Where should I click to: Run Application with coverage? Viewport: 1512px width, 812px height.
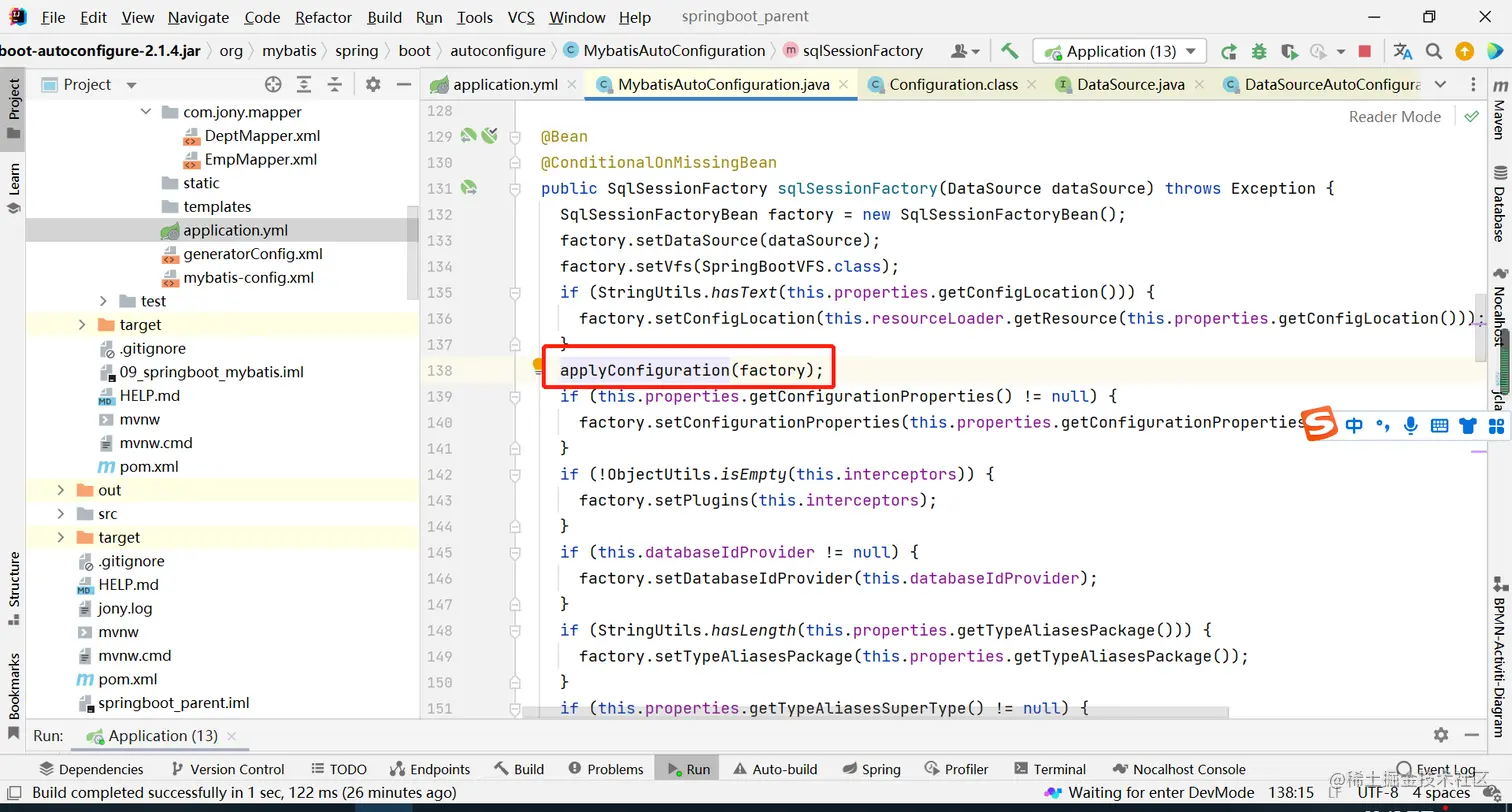pyautogui.click(x=1290, y=51)
